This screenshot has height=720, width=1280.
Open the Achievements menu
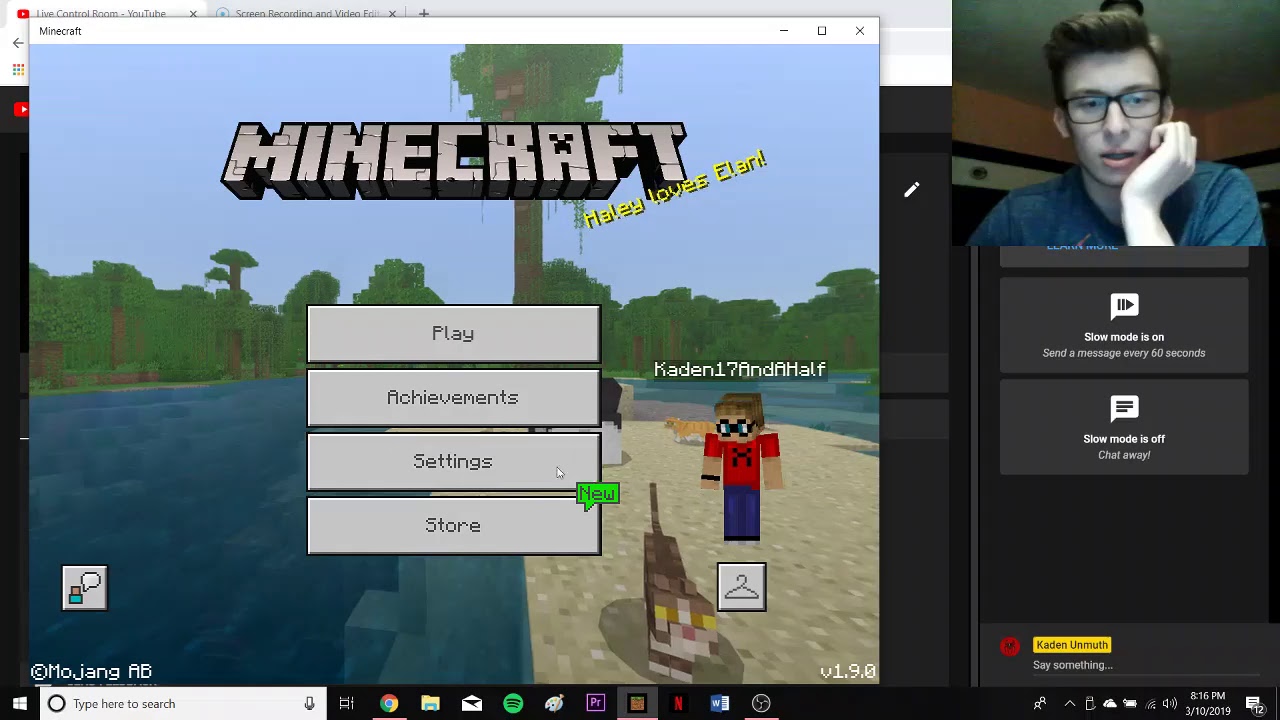coord(453,398)
